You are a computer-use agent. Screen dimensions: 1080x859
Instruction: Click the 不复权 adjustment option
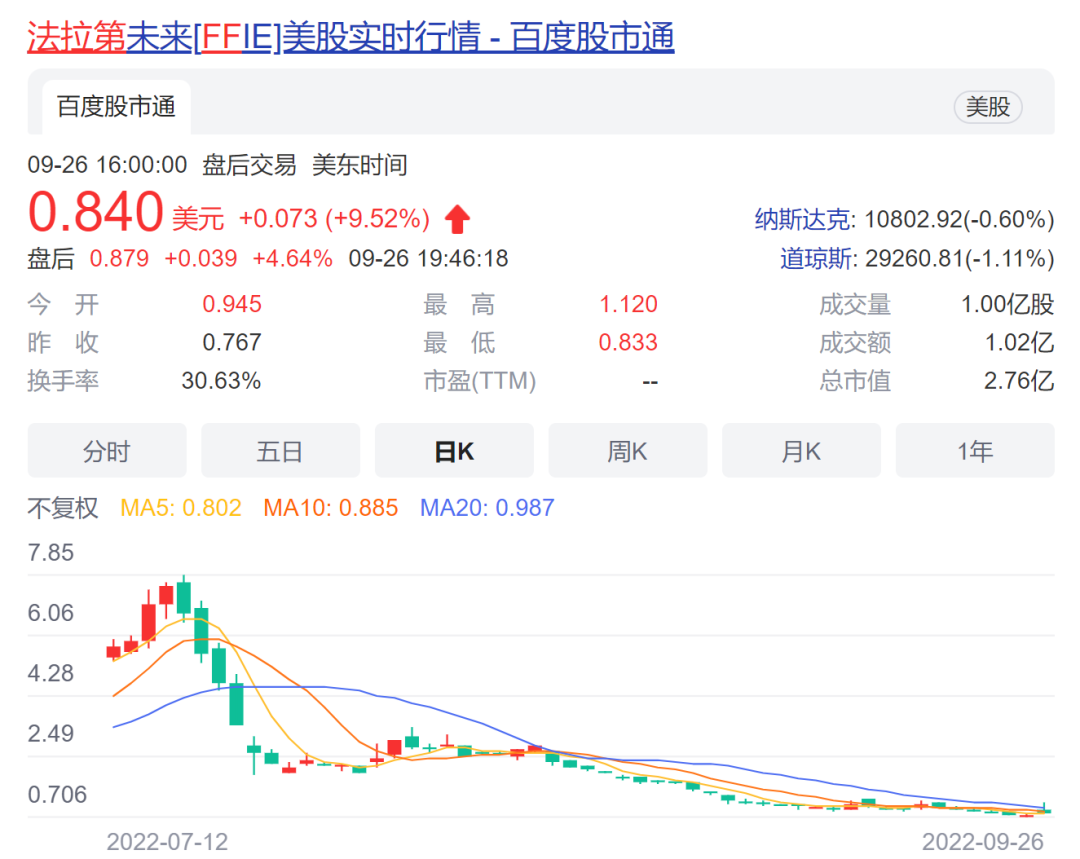click(63, 508)
